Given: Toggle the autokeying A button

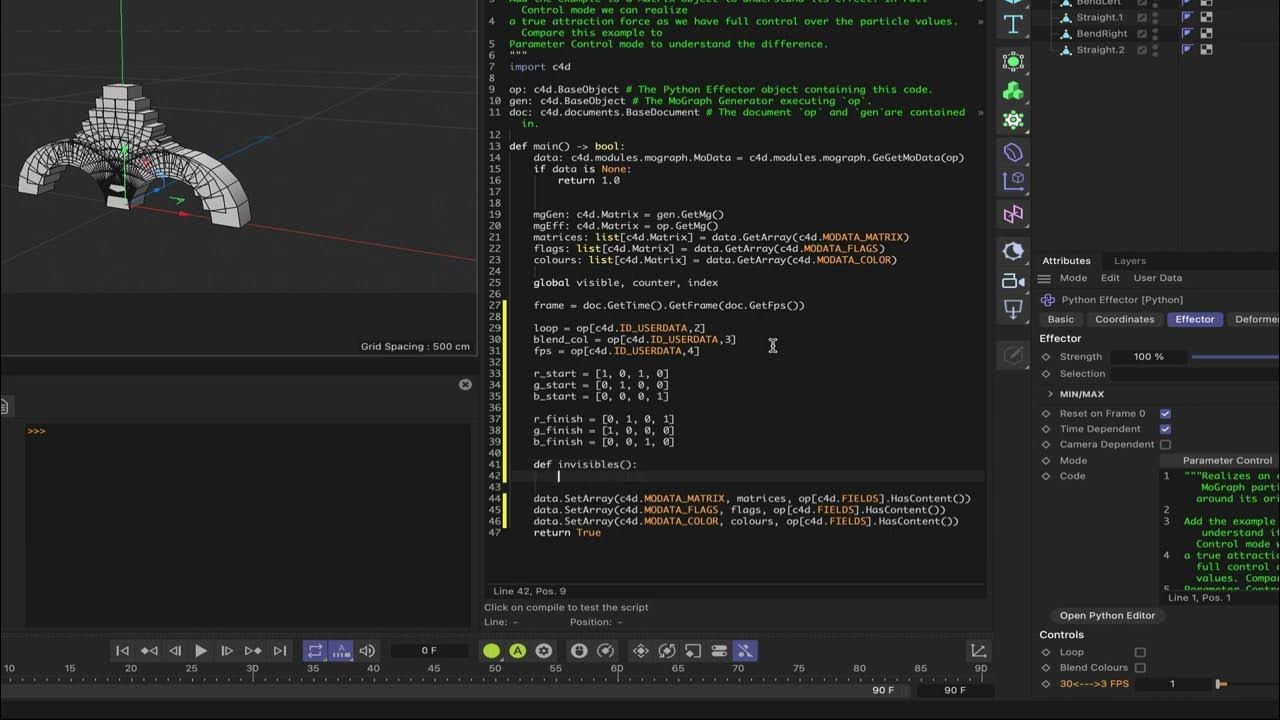Looking at the screenshot, I should click(x=517, y=651).
